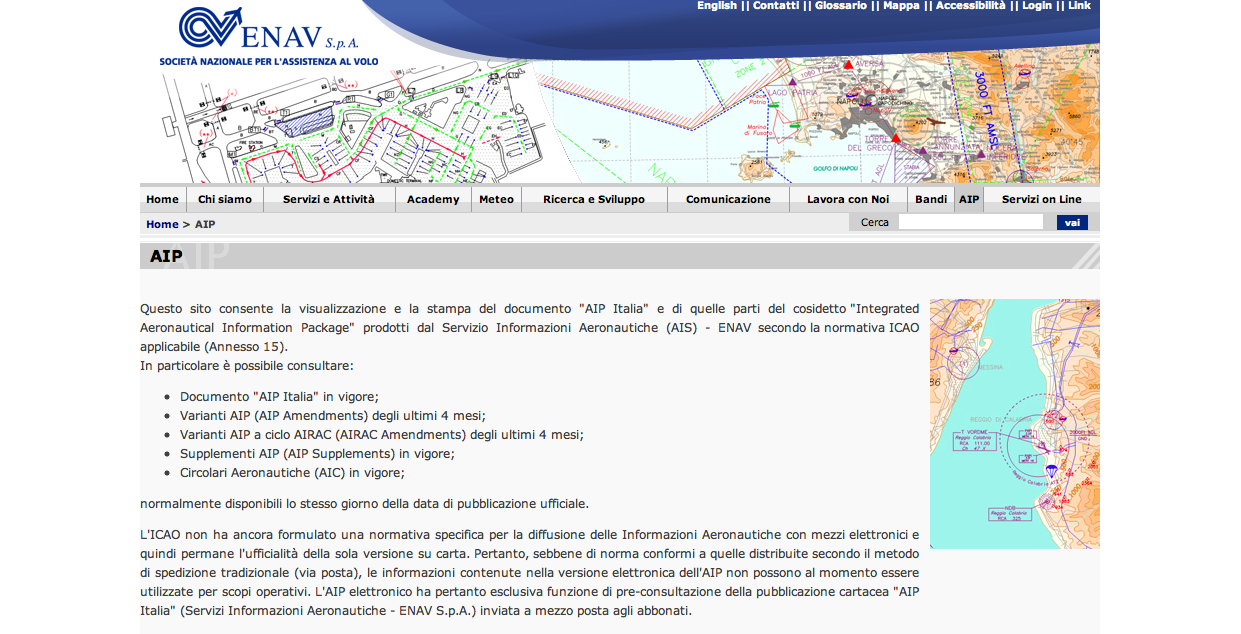Image resolution: width=1241 pixels, height=634 pixels.
Task: Open the Link page in top bar
Action: (x=1079, y=6)
